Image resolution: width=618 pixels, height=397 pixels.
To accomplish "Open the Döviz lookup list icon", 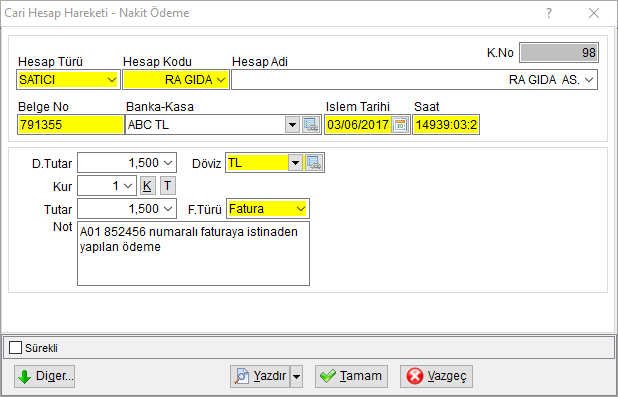I will tap(314, 163).
